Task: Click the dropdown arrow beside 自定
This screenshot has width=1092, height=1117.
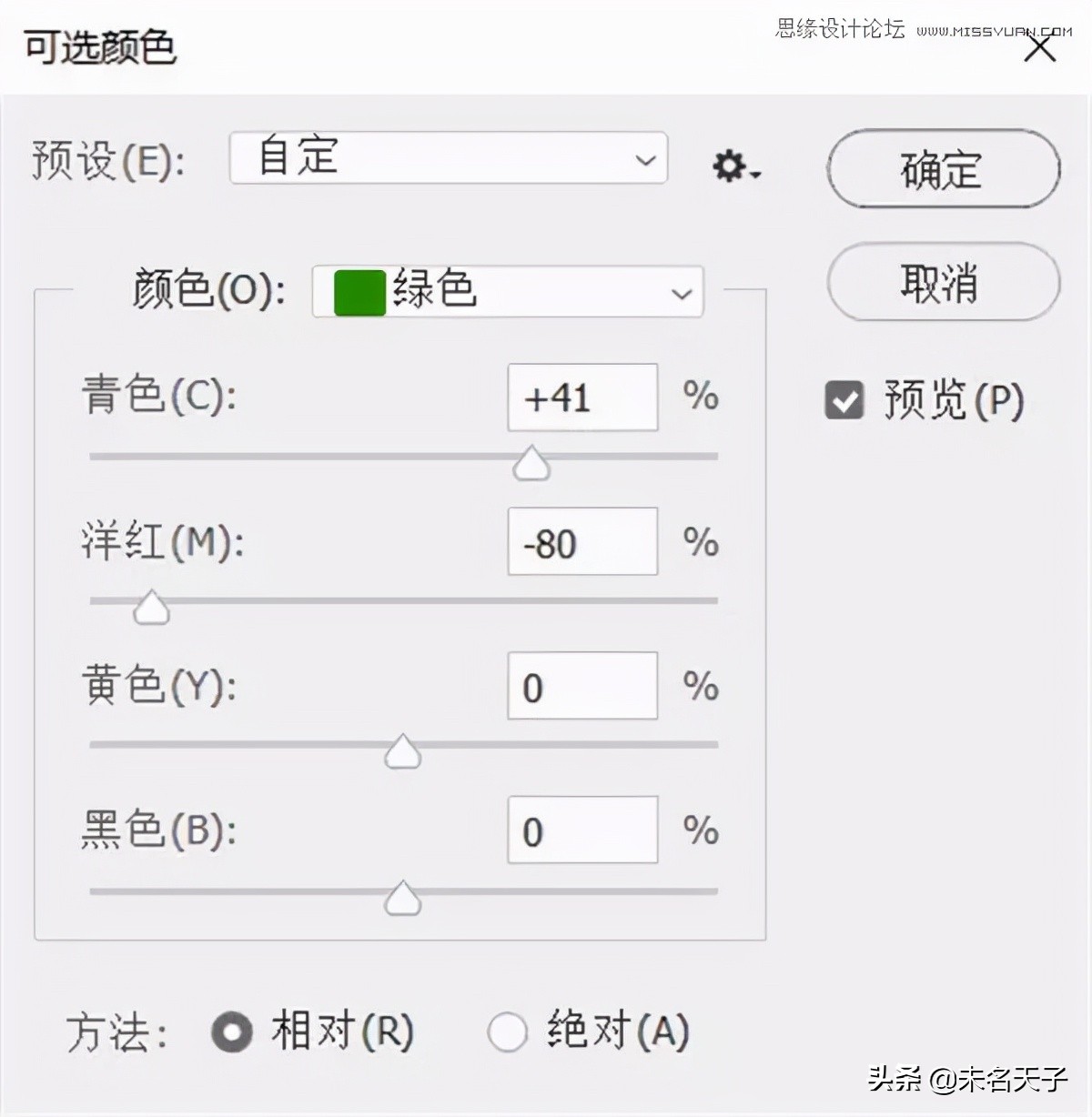Action: 646,159
